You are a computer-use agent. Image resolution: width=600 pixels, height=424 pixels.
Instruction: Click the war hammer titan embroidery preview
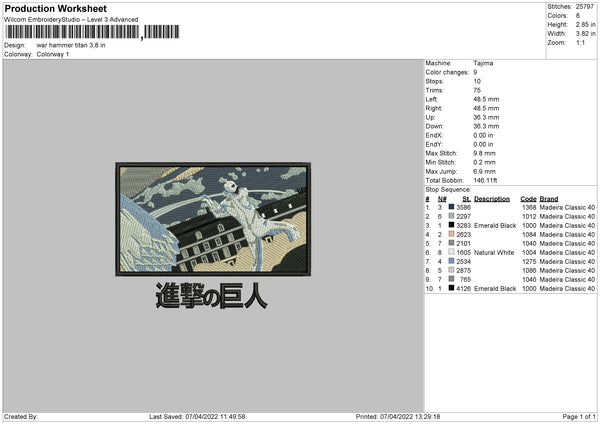[x=213, y=219]
